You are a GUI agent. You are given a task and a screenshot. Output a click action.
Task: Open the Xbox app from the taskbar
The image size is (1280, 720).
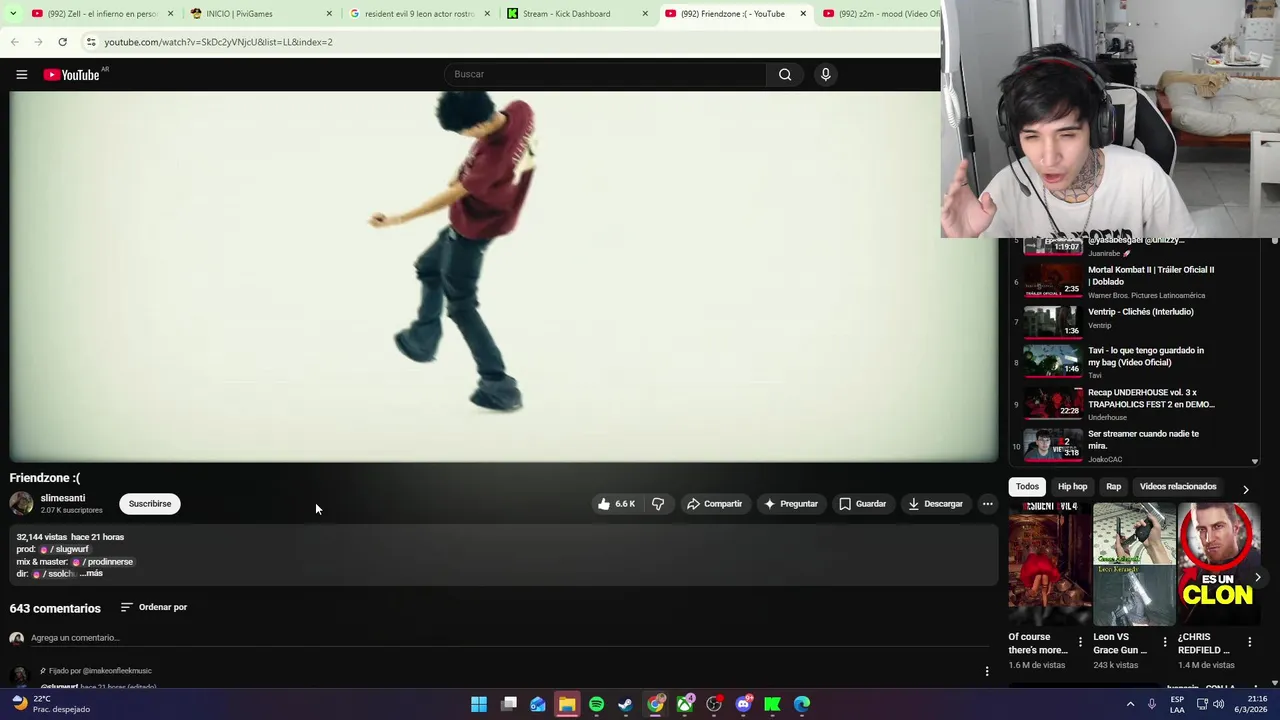pyautogui.click(x=685, y=704)
